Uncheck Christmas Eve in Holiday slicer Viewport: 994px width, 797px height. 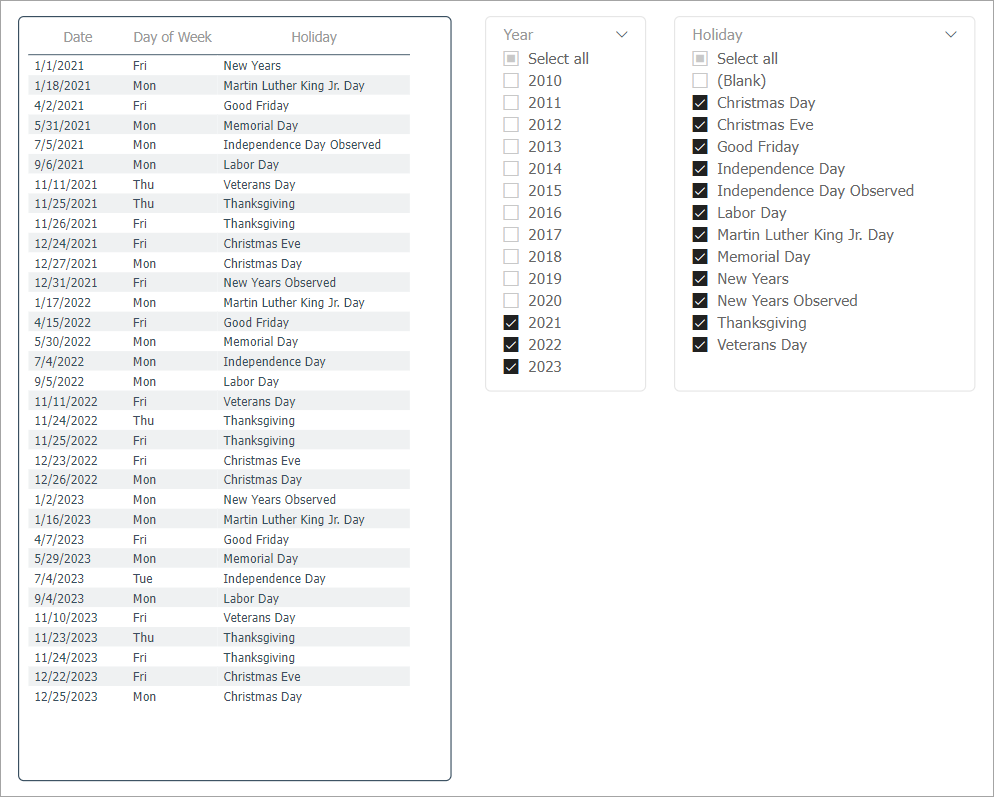[x=700, y=125]
